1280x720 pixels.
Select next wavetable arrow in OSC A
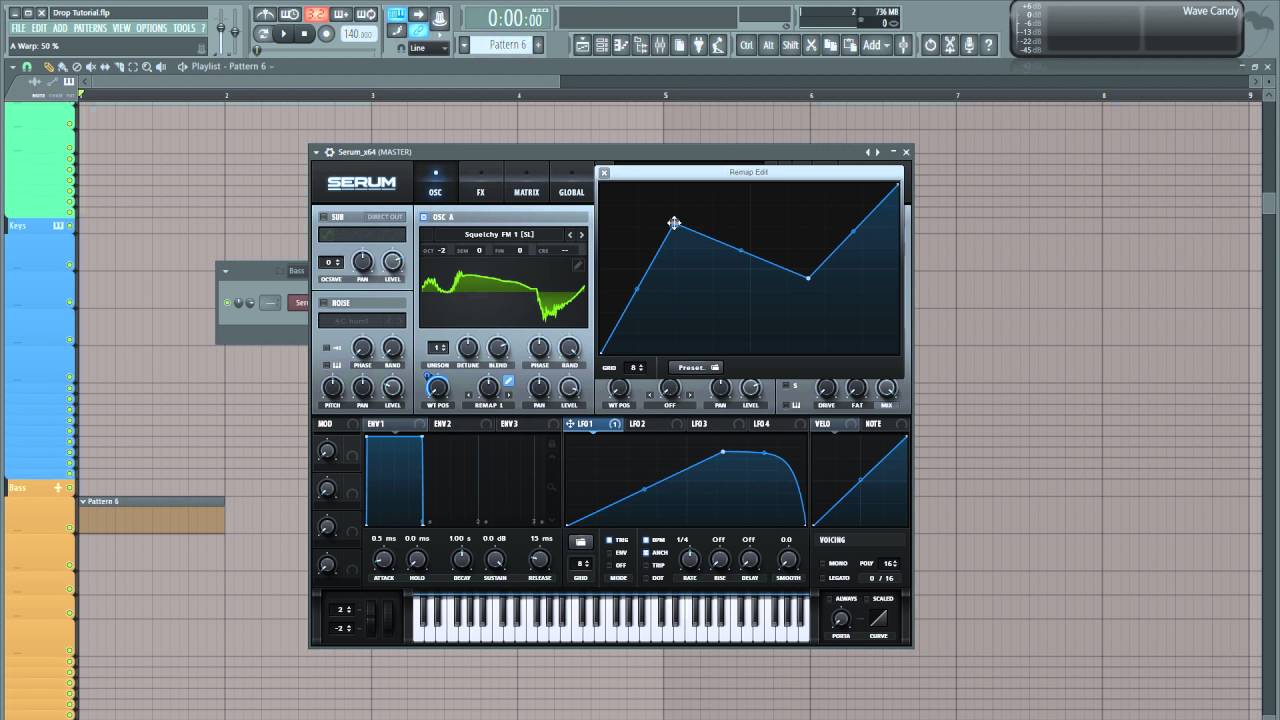tap(582, 235)
